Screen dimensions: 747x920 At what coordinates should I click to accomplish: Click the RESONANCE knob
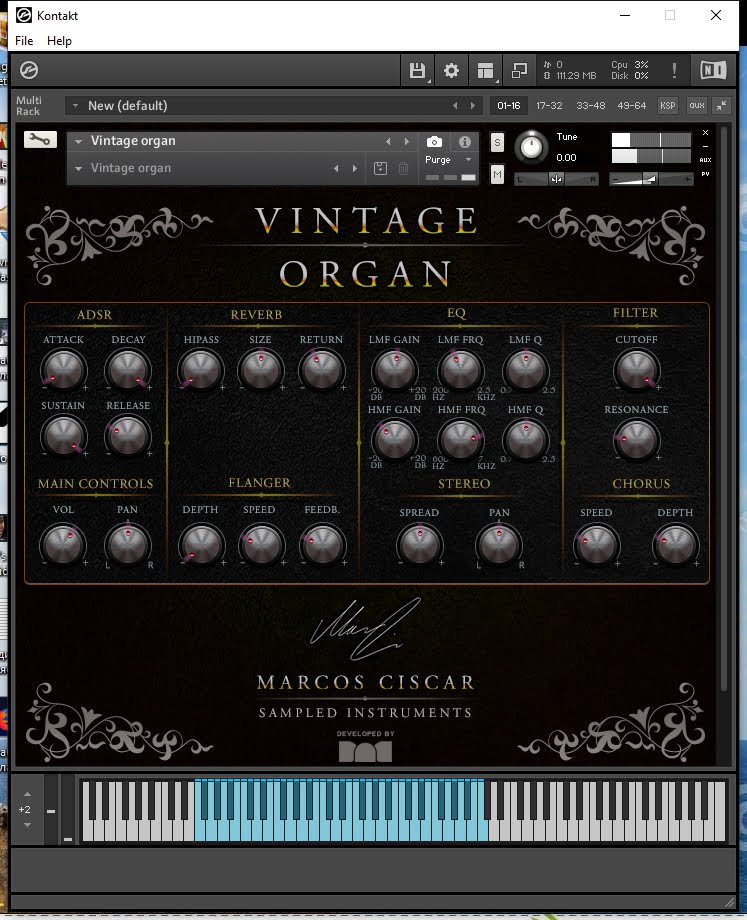[x=637, y=440]
